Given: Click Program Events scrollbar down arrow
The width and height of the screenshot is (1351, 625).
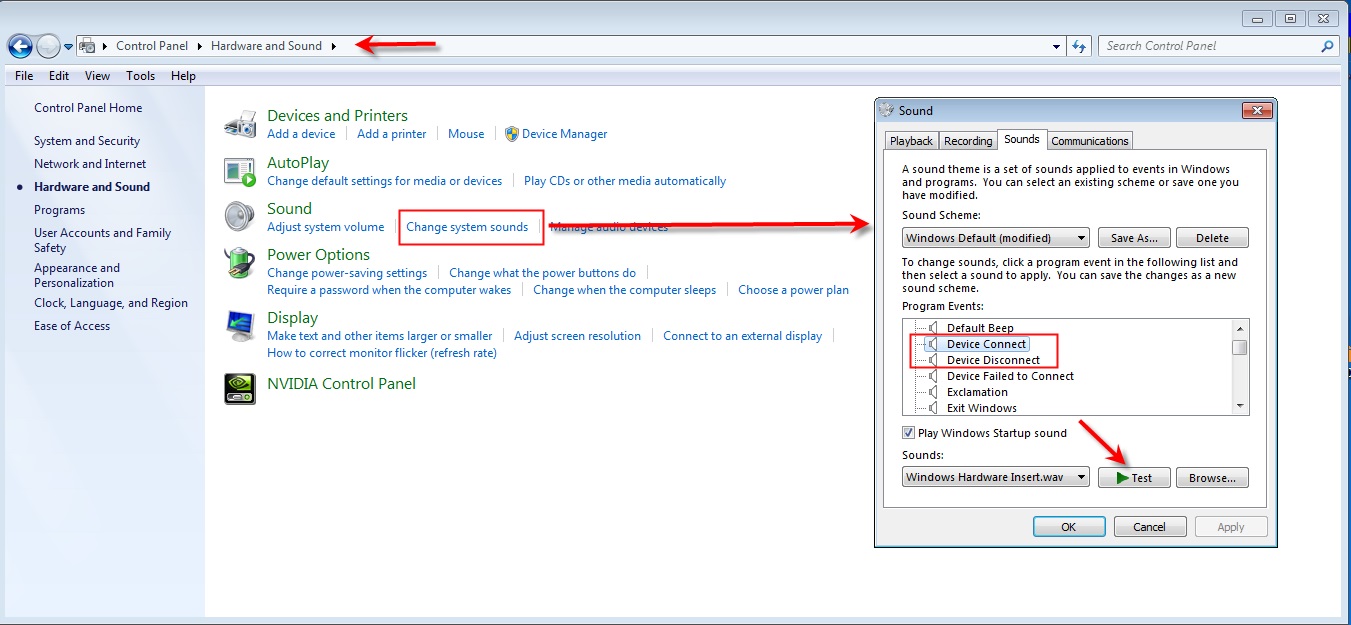Looking at the screenshot, I should point(1240,407).
